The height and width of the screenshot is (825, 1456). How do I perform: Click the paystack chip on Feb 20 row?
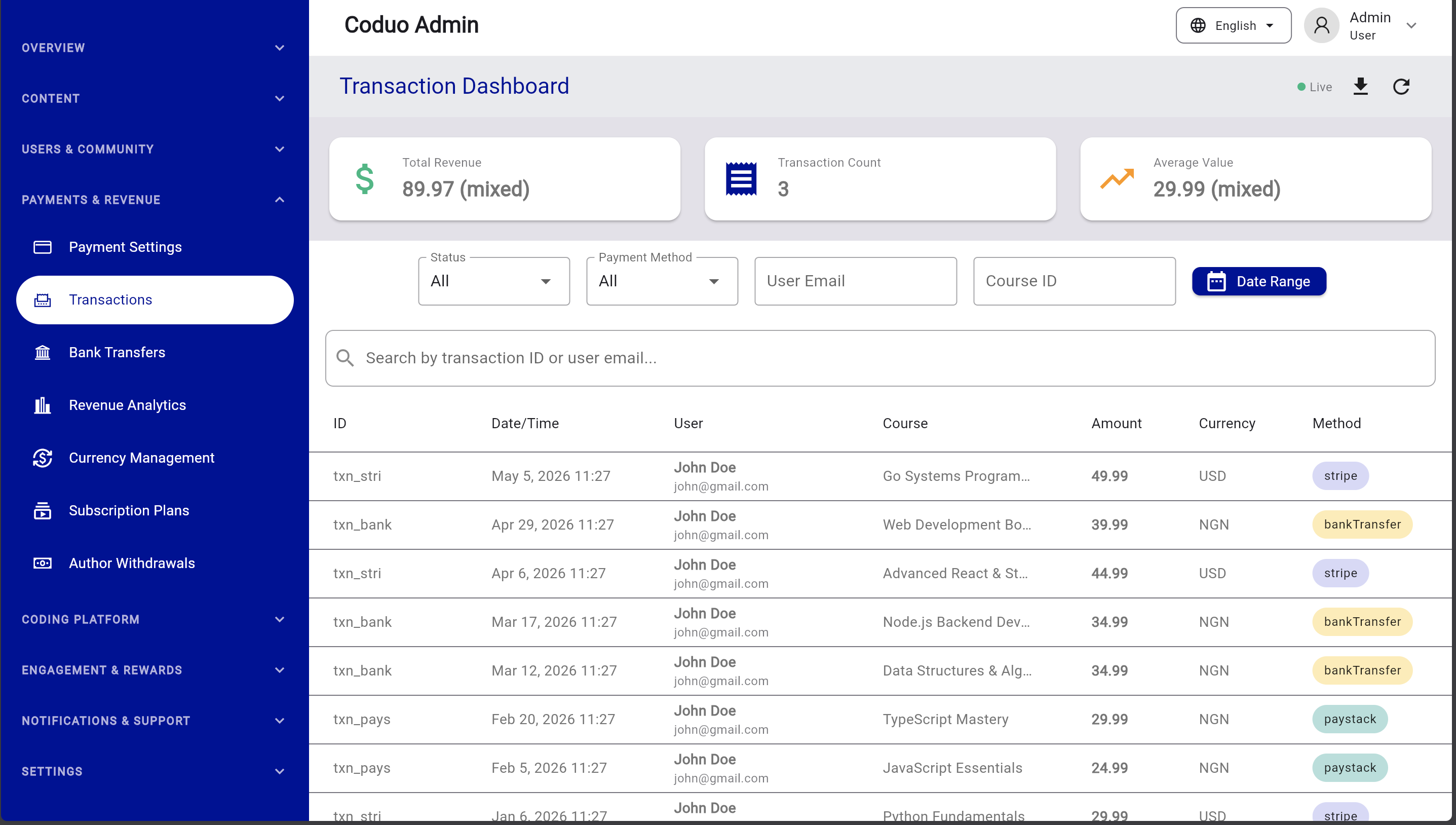click(1350, 719)
